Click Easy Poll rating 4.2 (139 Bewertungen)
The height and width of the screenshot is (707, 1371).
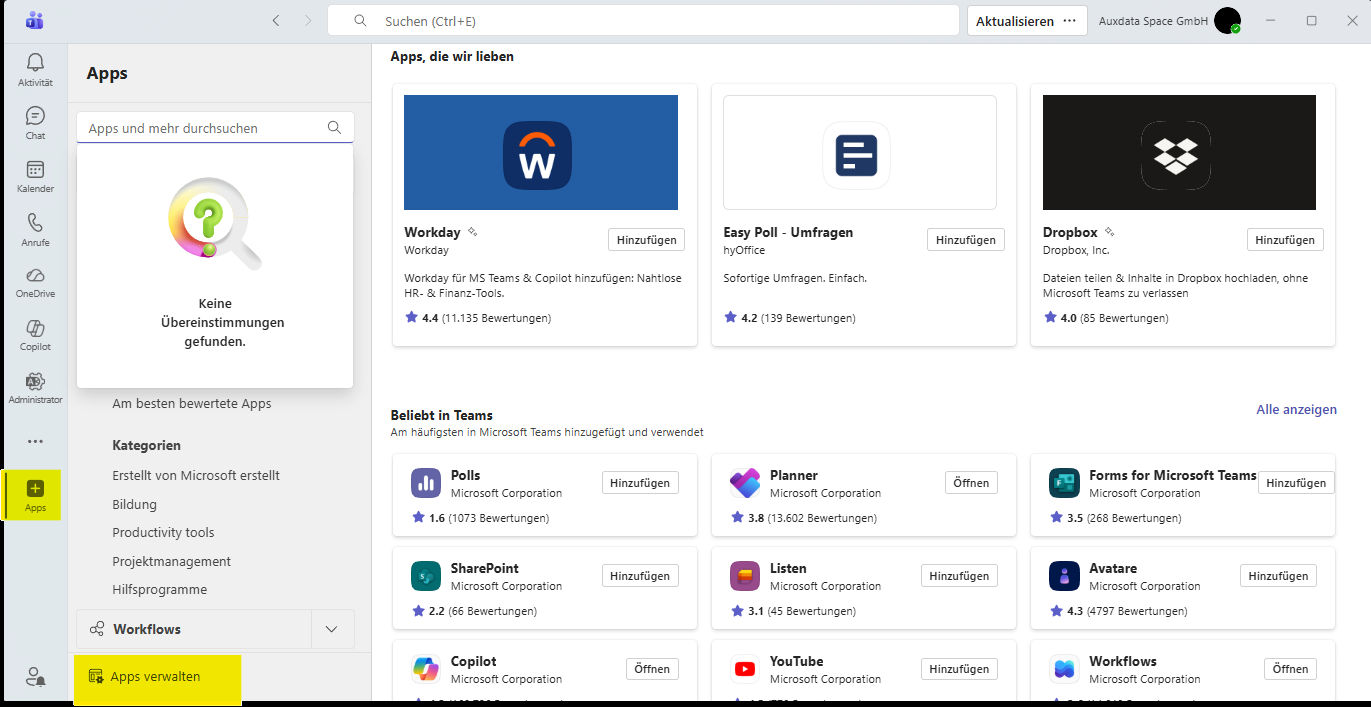coord(789,318)
